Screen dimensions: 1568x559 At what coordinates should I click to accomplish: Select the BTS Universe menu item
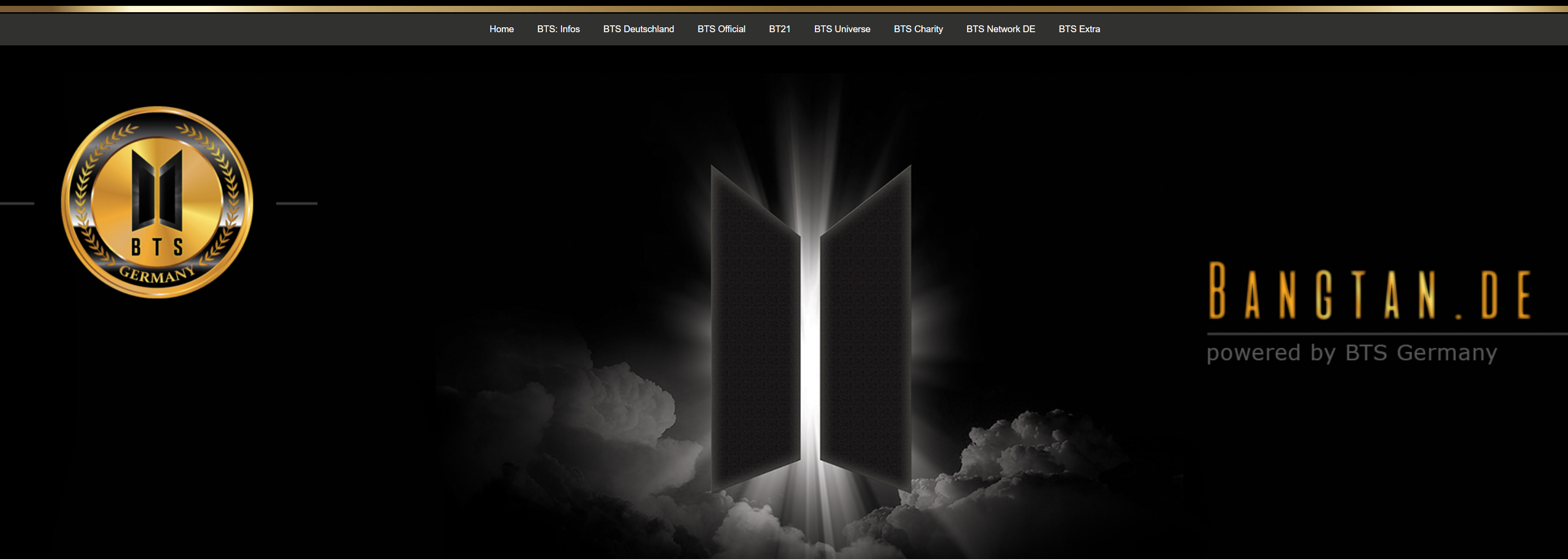[842, 29]
